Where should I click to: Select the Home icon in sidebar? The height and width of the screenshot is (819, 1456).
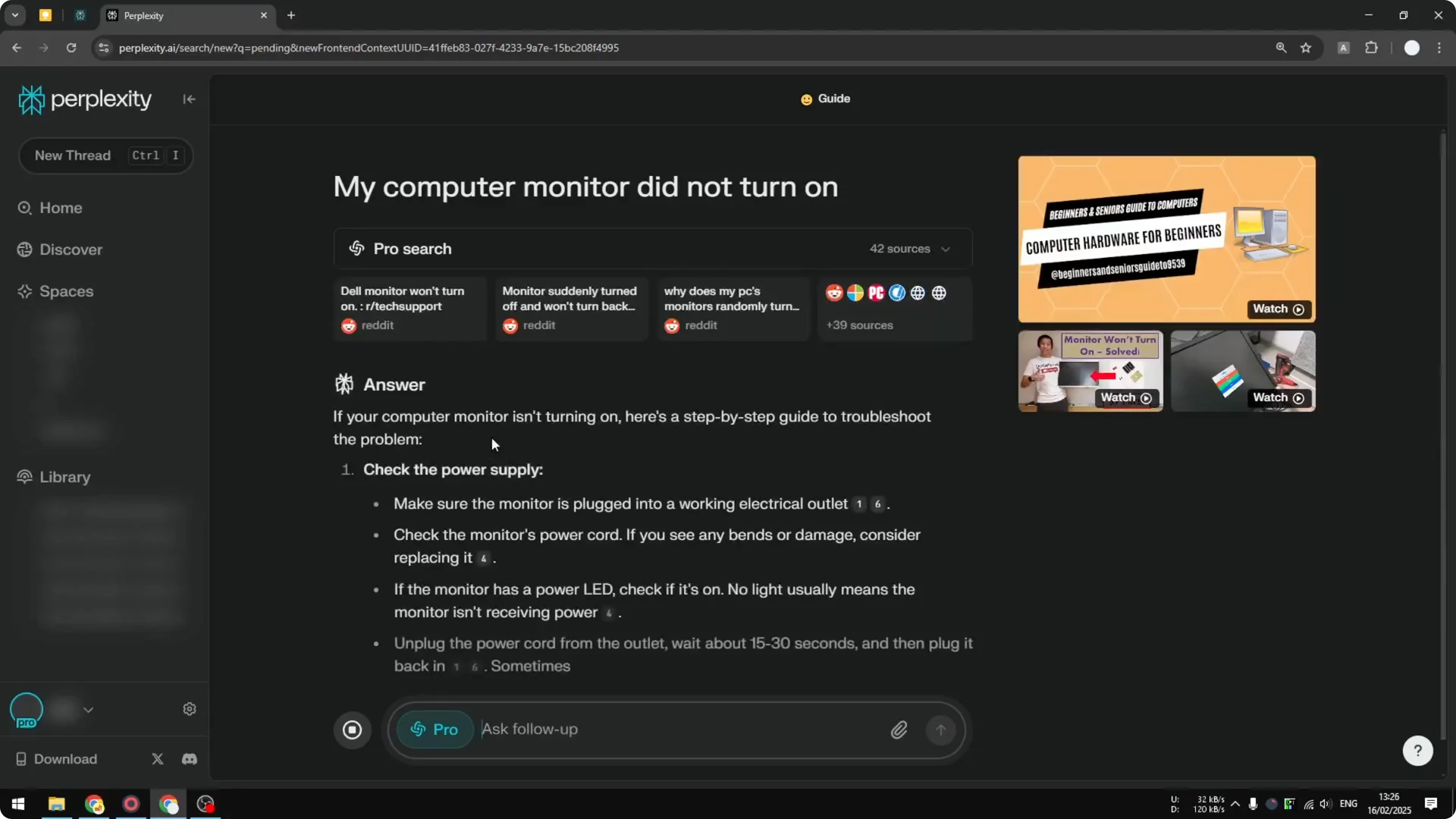click(x=25, y=208)
